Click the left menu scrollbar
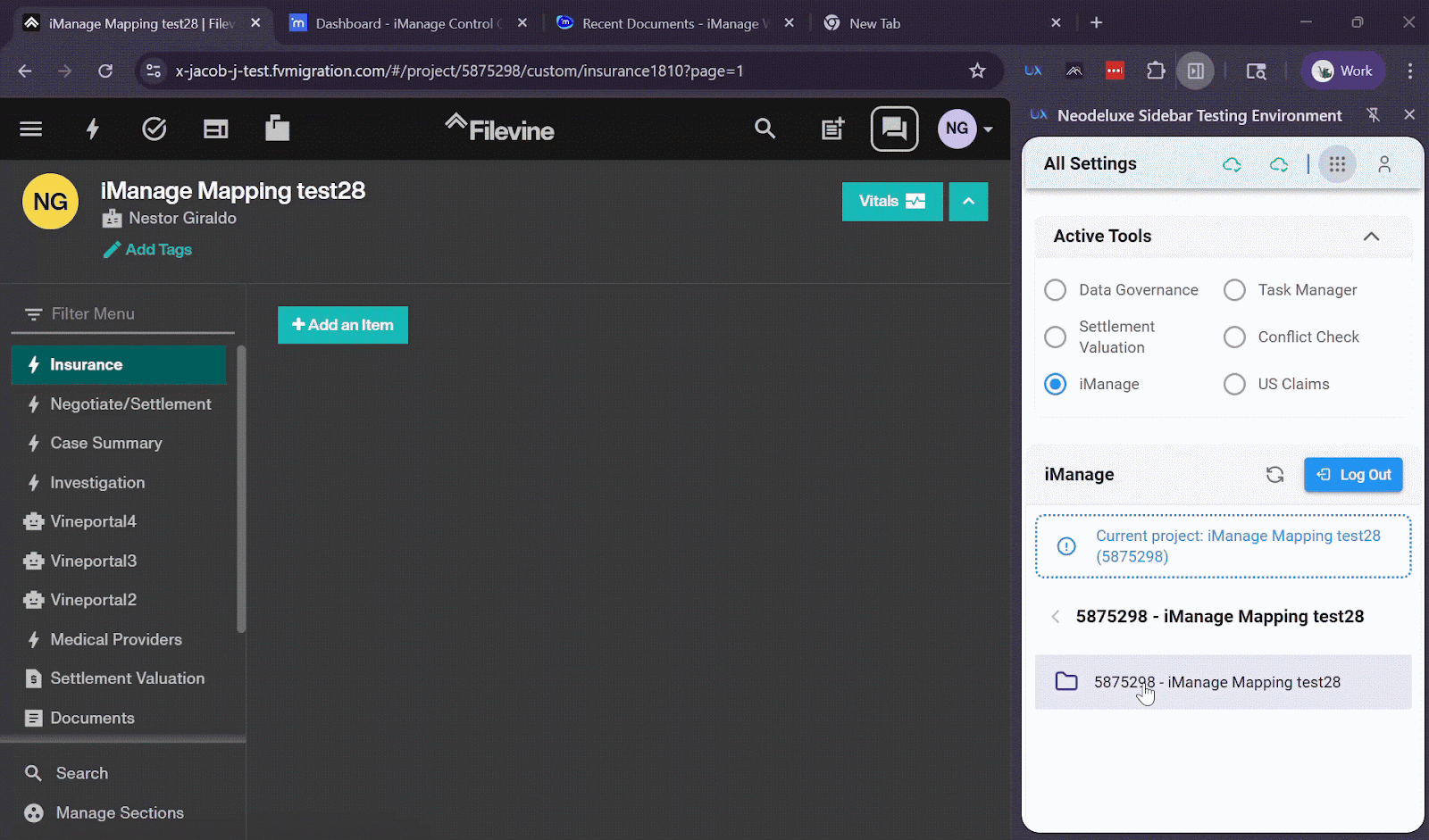The width and height of the screenshot is (1429, 840). (x=241, y=489)
